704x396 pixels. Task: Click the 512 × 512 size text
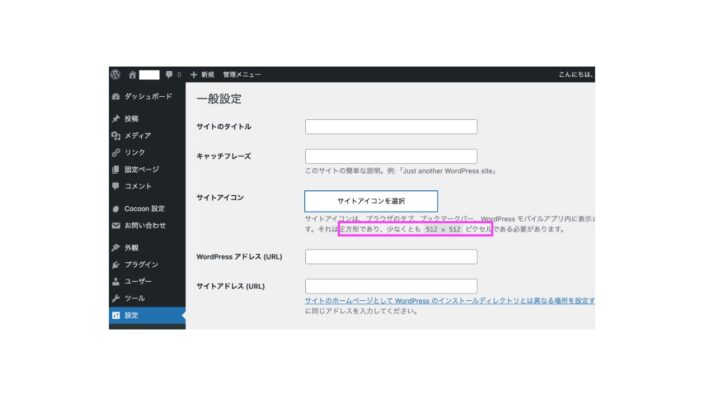coord(443,229)
